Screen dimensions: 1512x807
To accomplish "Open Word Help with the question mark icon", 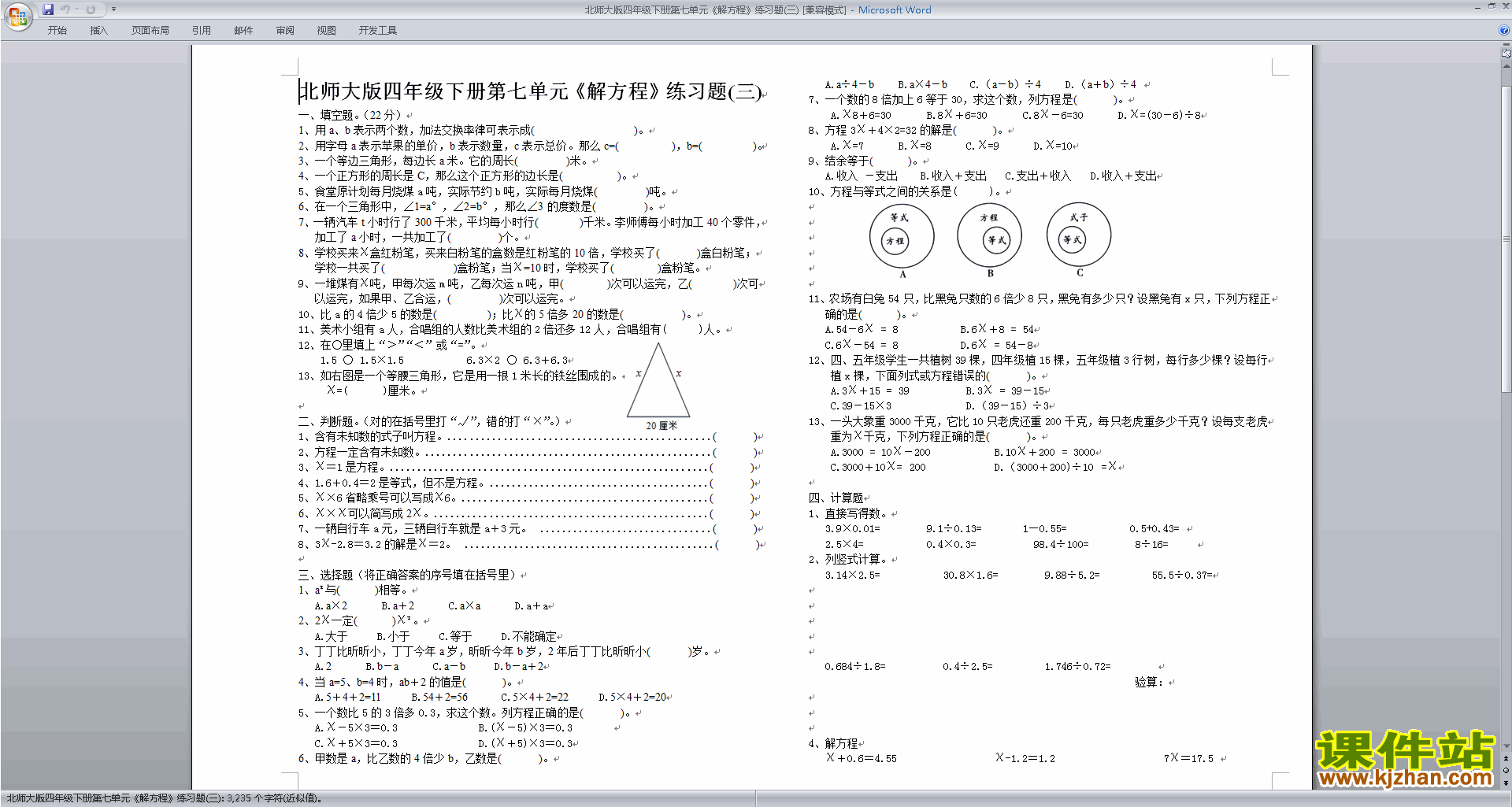I will click(1504, 30).
